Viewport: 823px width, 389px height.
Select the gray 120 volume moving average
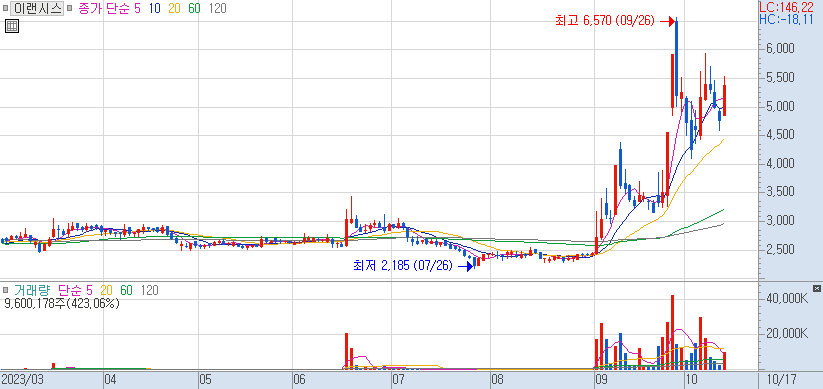pyautogui.click(x=150, y=290)
